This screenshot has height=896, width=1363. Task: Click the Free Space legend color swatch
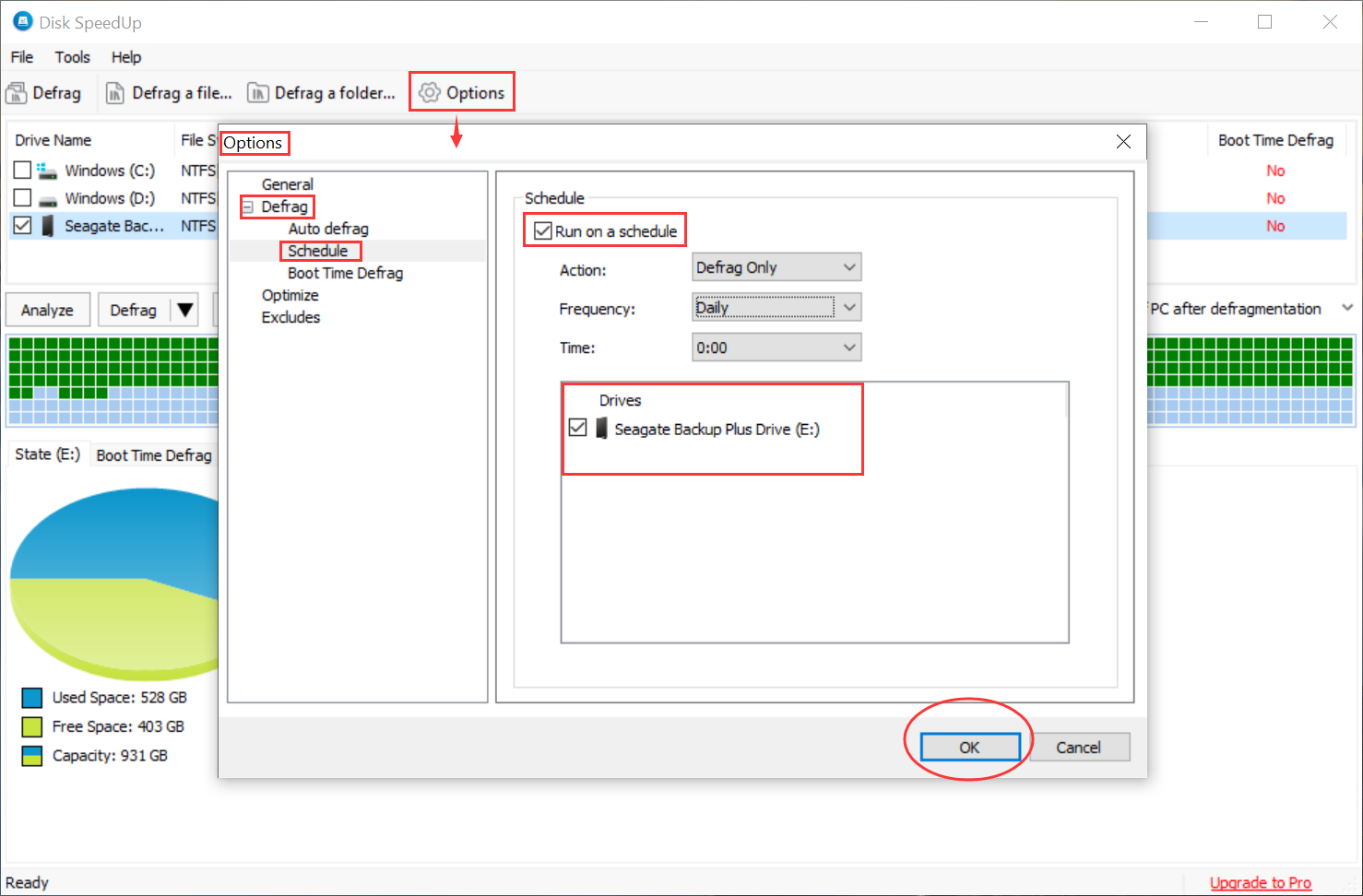(x=32, y=726)
